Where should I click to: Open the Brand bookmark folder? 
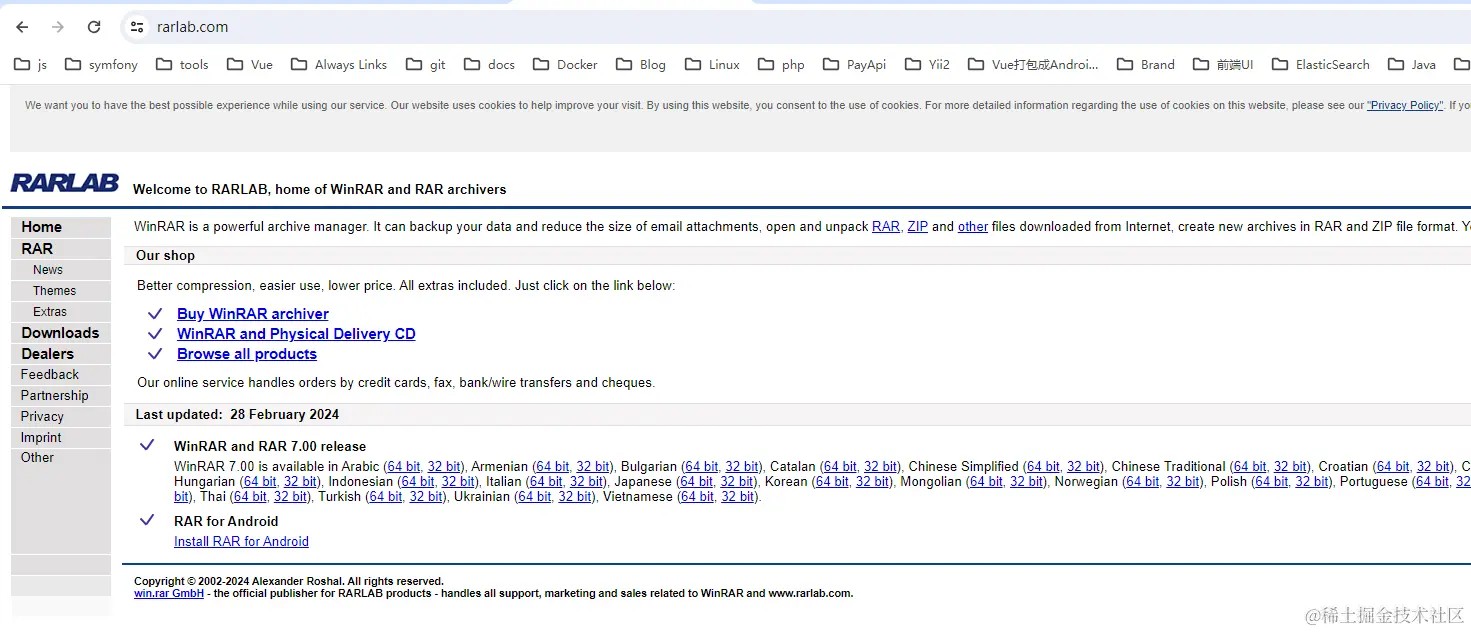tap(1146, 64)
